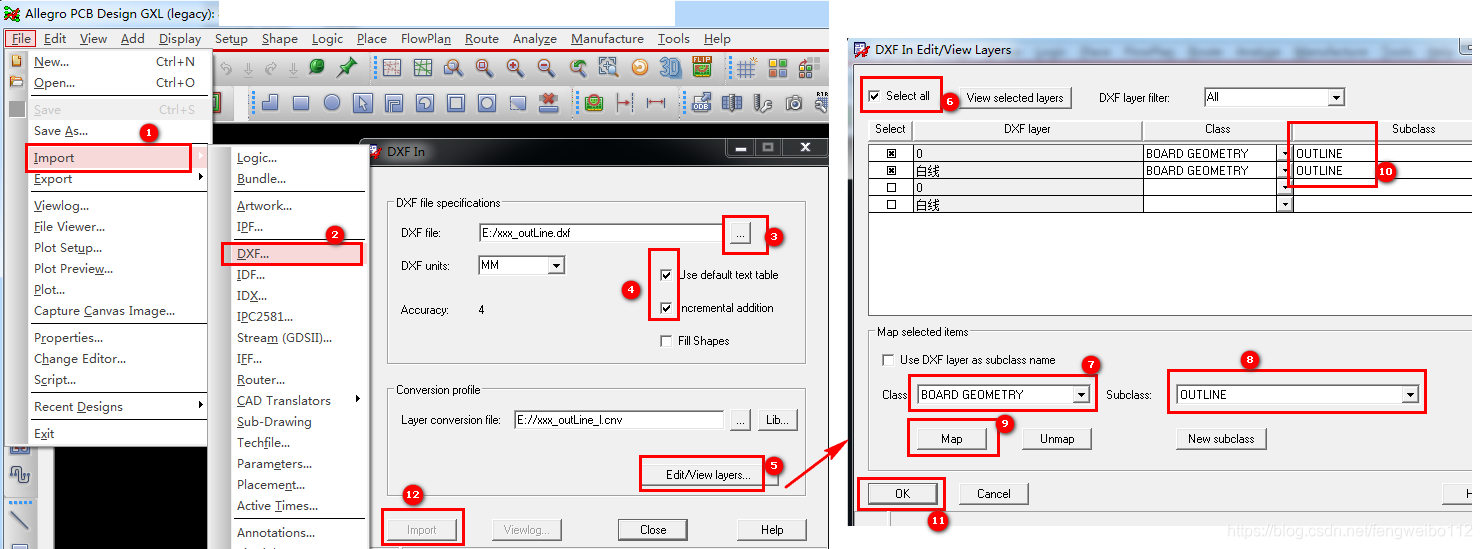
Task: Select the Shape Add Circle icon
Action: (332, 103)
